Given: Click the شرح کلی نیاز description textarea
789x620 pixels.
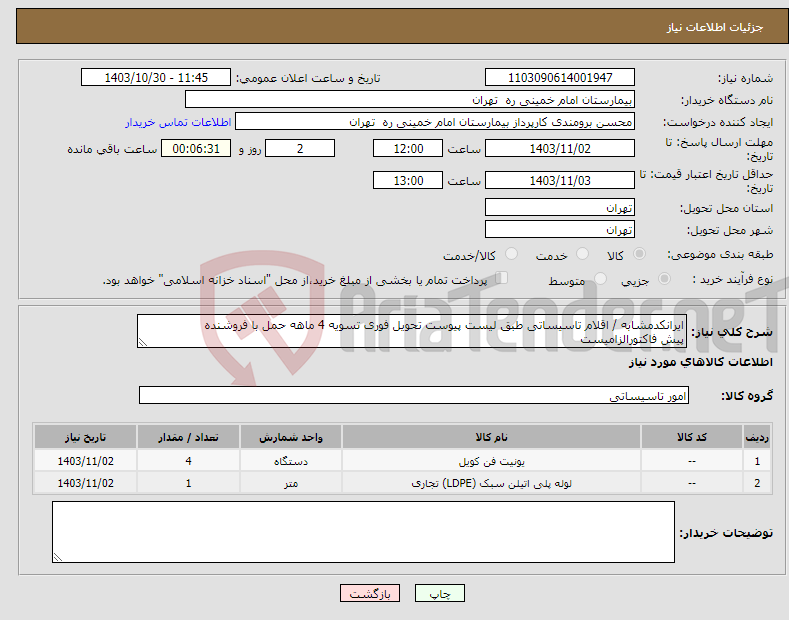Looking at the screenshot, I should pyautogui.click(x=412, y=331).
